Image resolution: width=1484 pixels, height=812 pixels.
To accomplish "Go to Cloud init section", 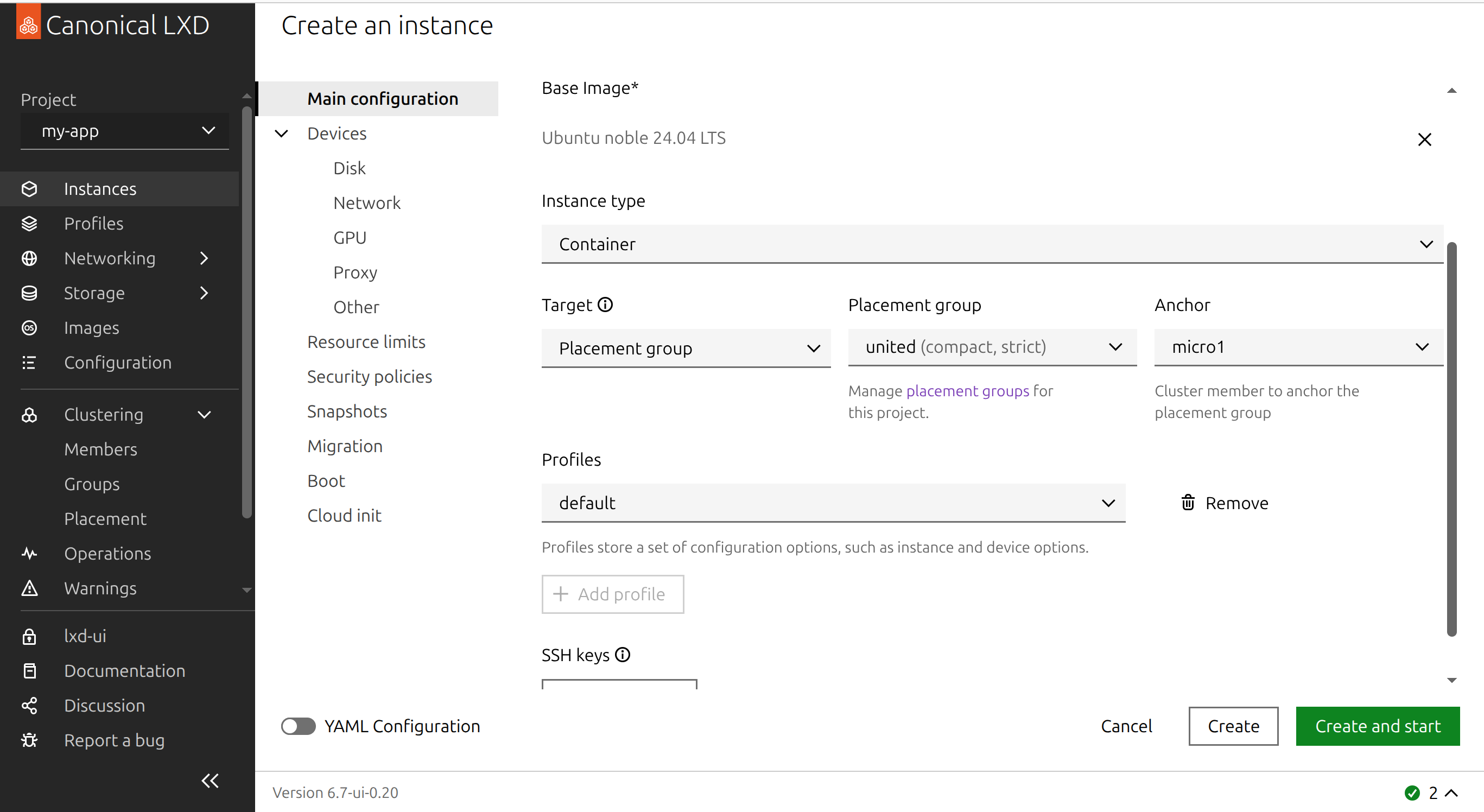I will coord(344,516).
